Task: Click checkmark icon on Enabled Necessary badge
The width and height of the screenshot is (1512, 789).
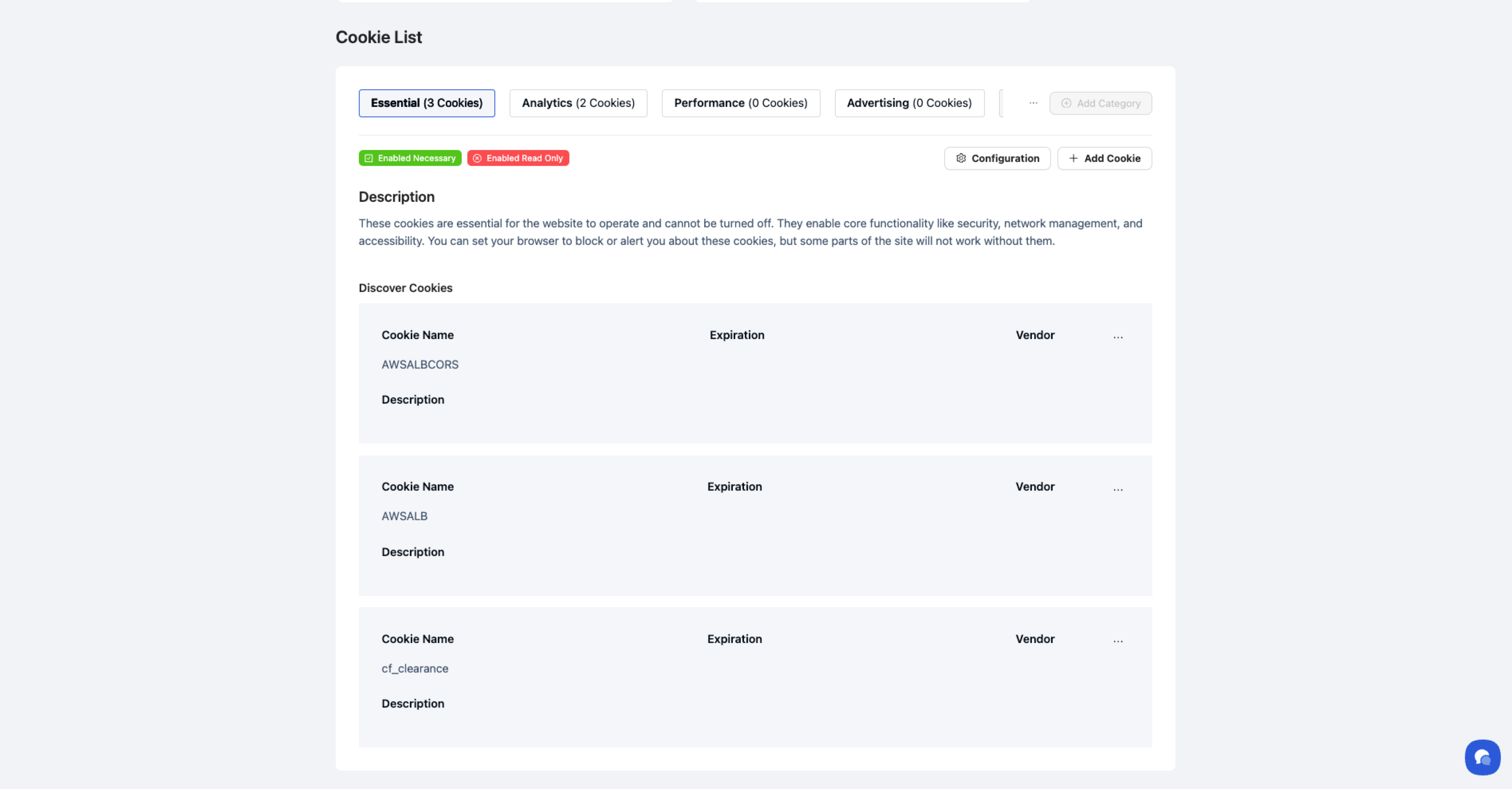Action: [x=368, y=158]
